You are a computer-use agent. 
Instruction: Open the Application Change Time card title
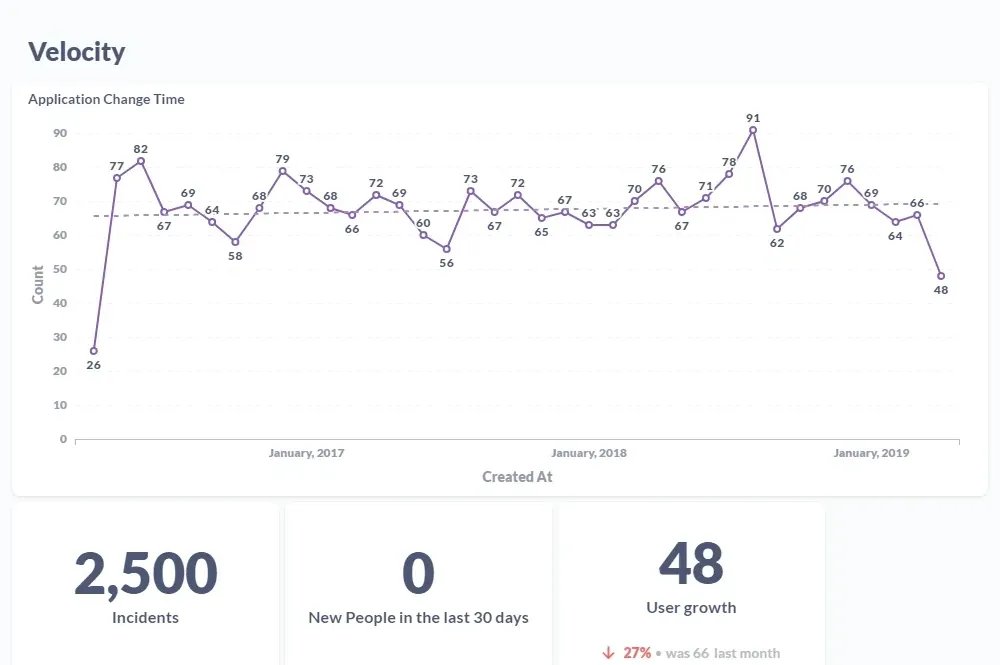click(106, 99)
